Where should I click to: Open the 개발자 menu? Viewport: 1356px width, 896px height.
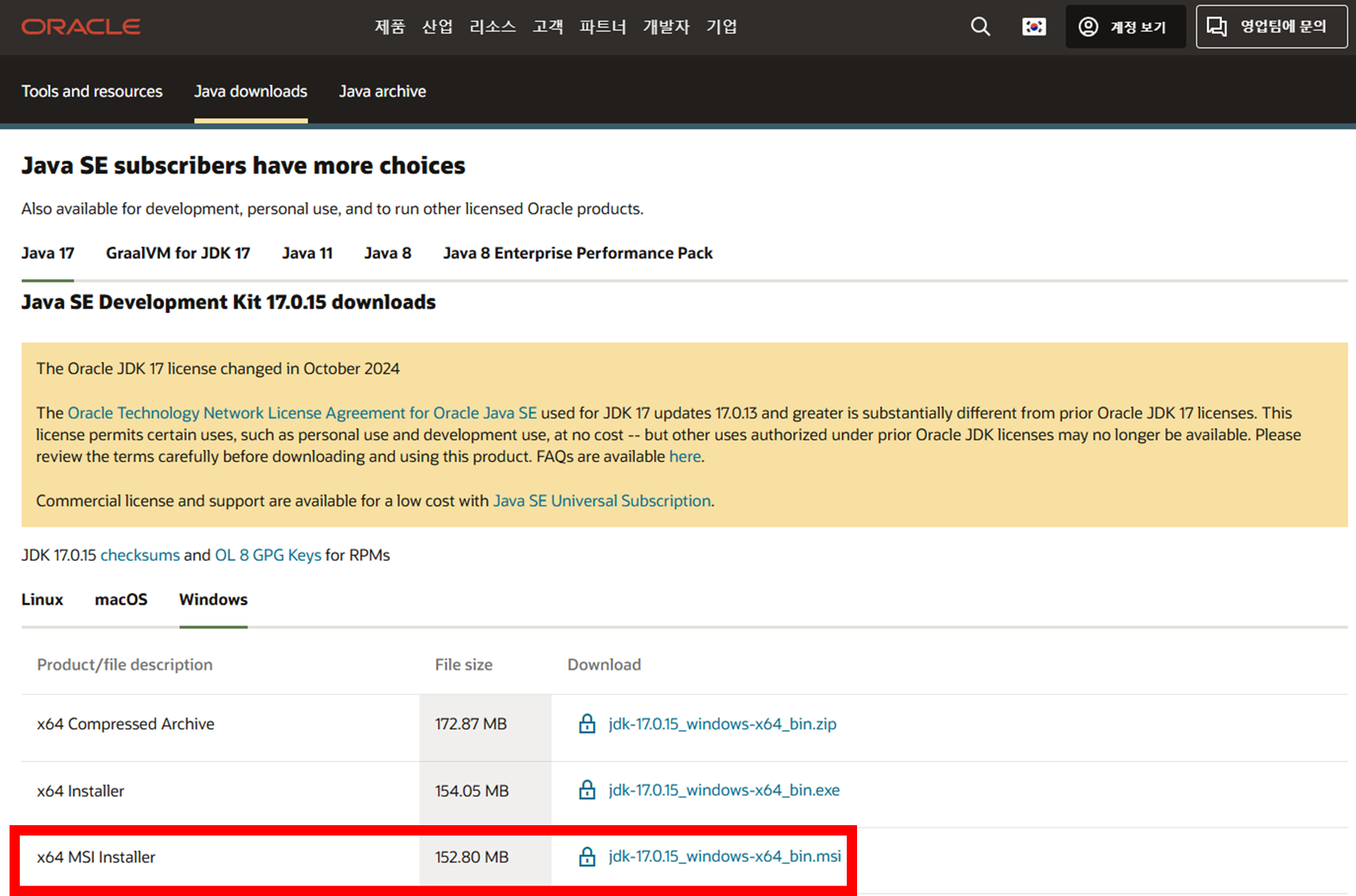tap(666, 27)
